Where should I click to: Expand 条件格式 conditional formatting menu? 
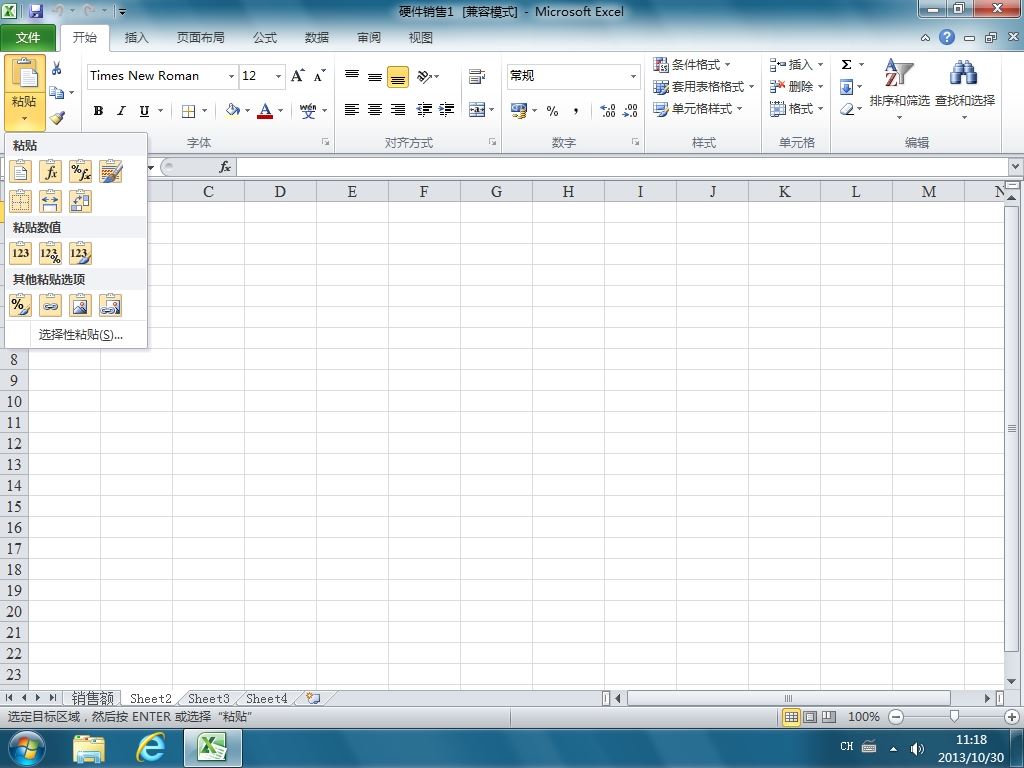(692, 65)
